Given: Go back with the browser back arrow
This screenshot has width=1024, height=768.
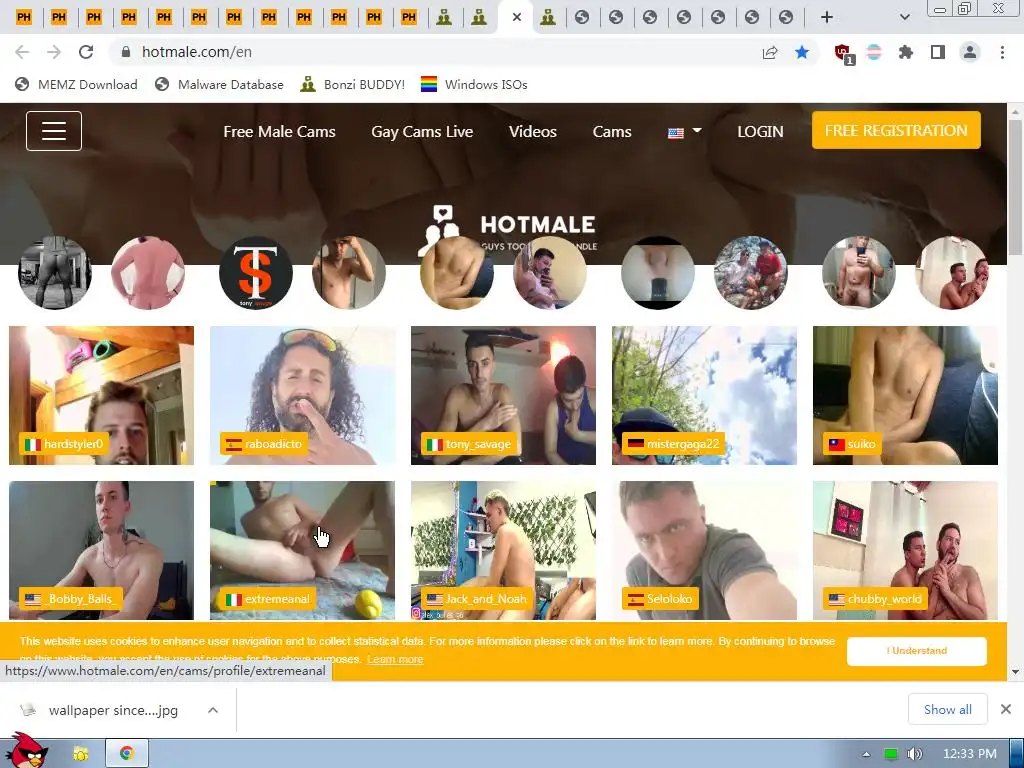Looking at the screenshot, I should (22, 52).
